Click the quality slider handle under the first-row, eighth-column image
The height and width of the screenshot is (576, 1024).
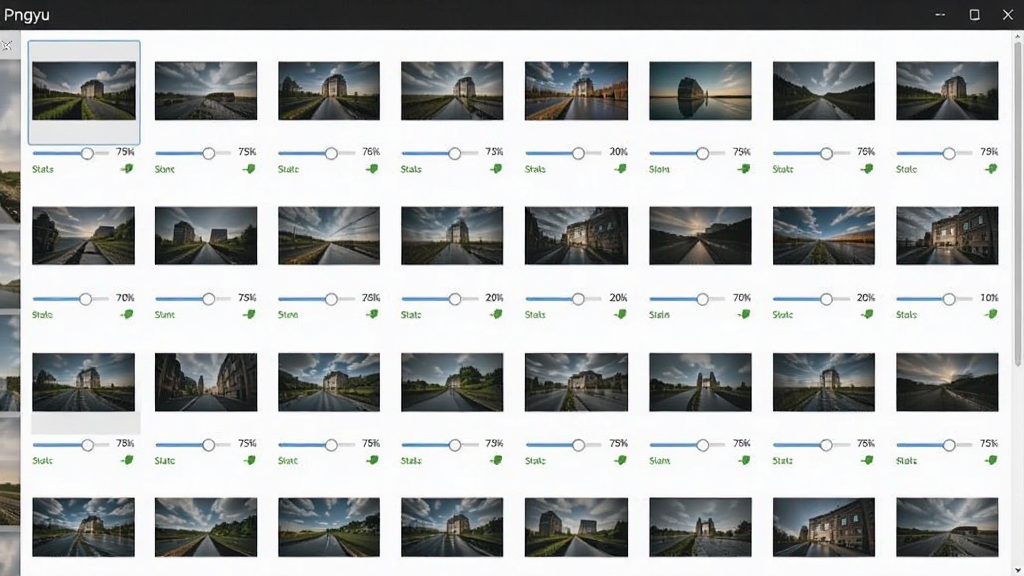pos(949,153)
